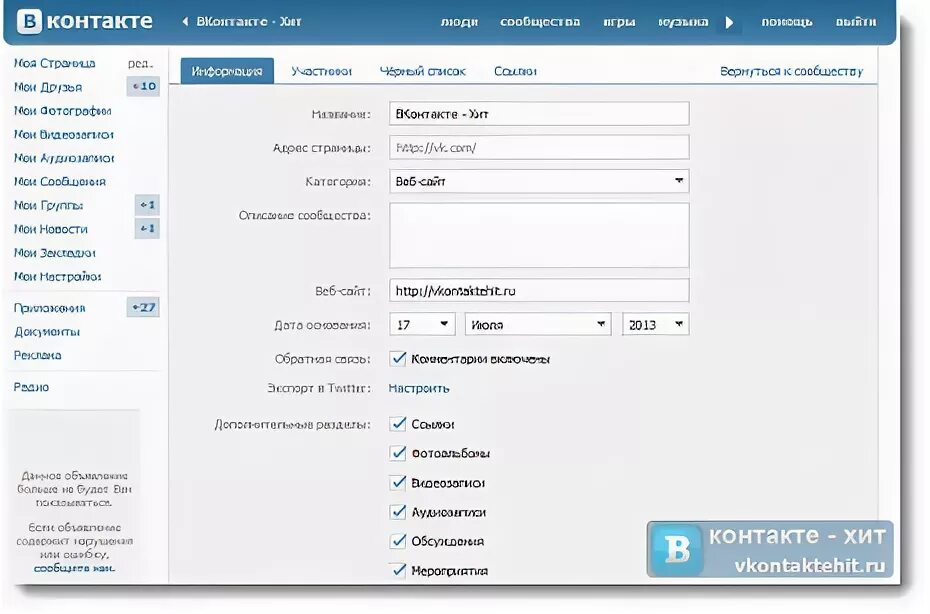Click the play arrow icon in header

(730, 23)
